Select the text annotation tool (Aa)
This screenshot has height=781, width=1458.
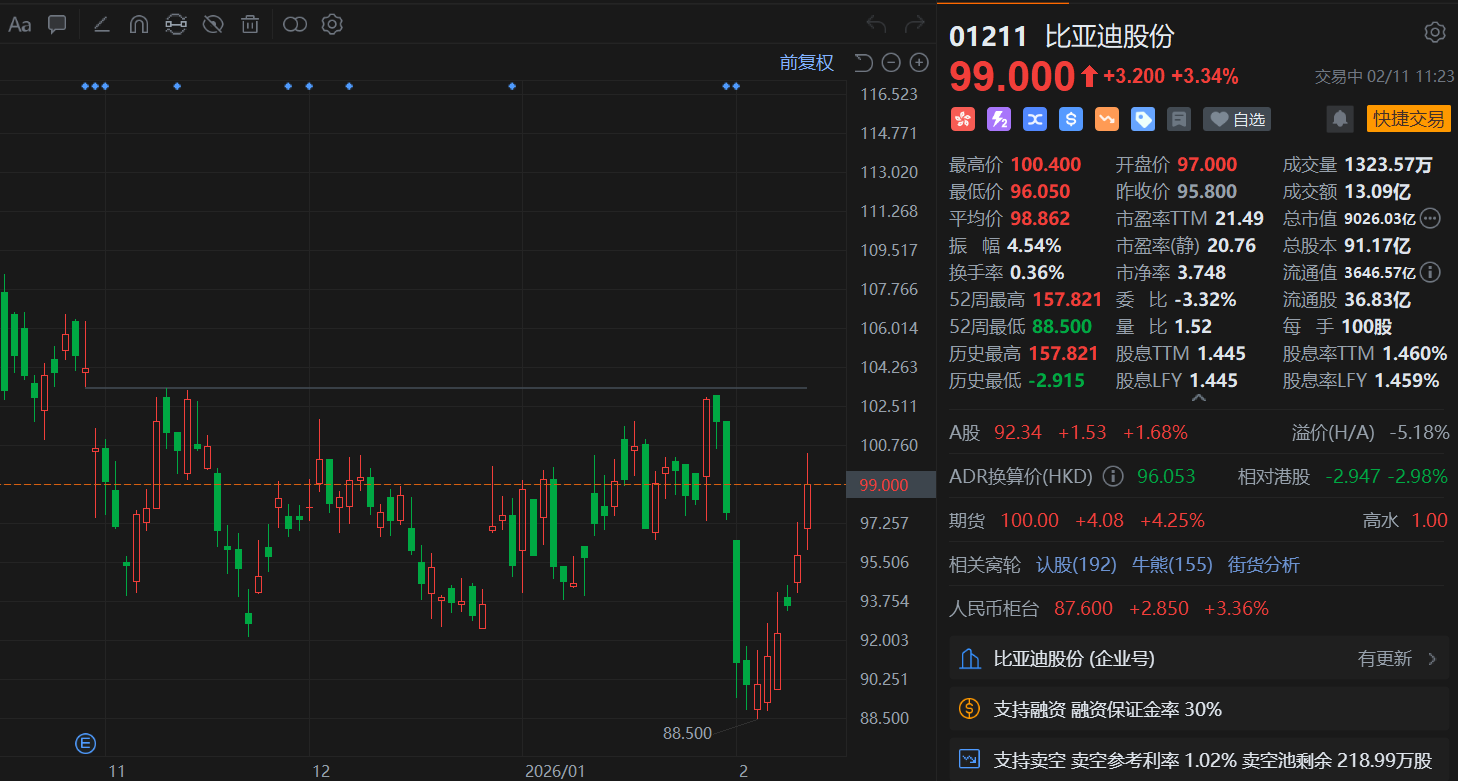[19, 24]
